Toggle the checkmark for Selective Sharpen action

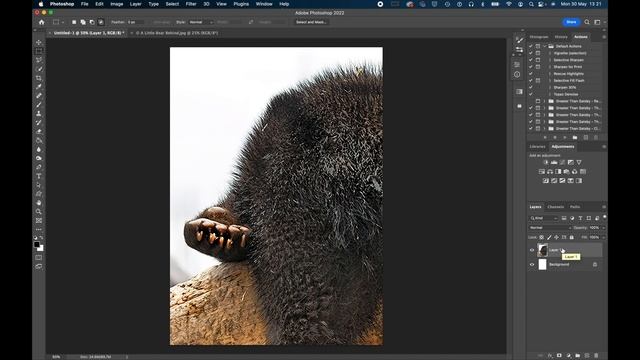[x=531, y=60]
